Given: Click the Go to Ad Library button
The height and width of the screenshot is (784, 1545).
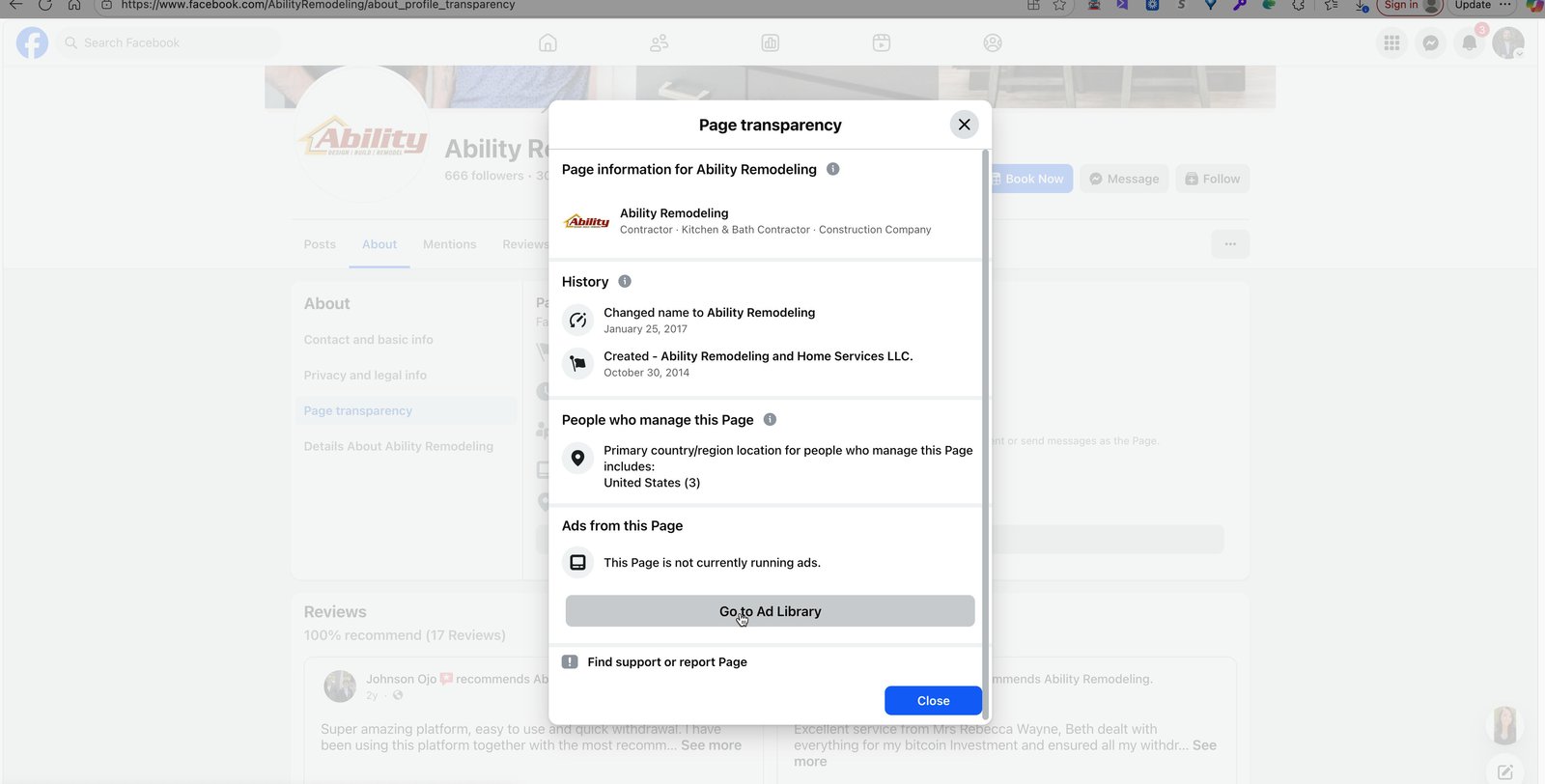Looking at the screenshot, I should 770,611.
